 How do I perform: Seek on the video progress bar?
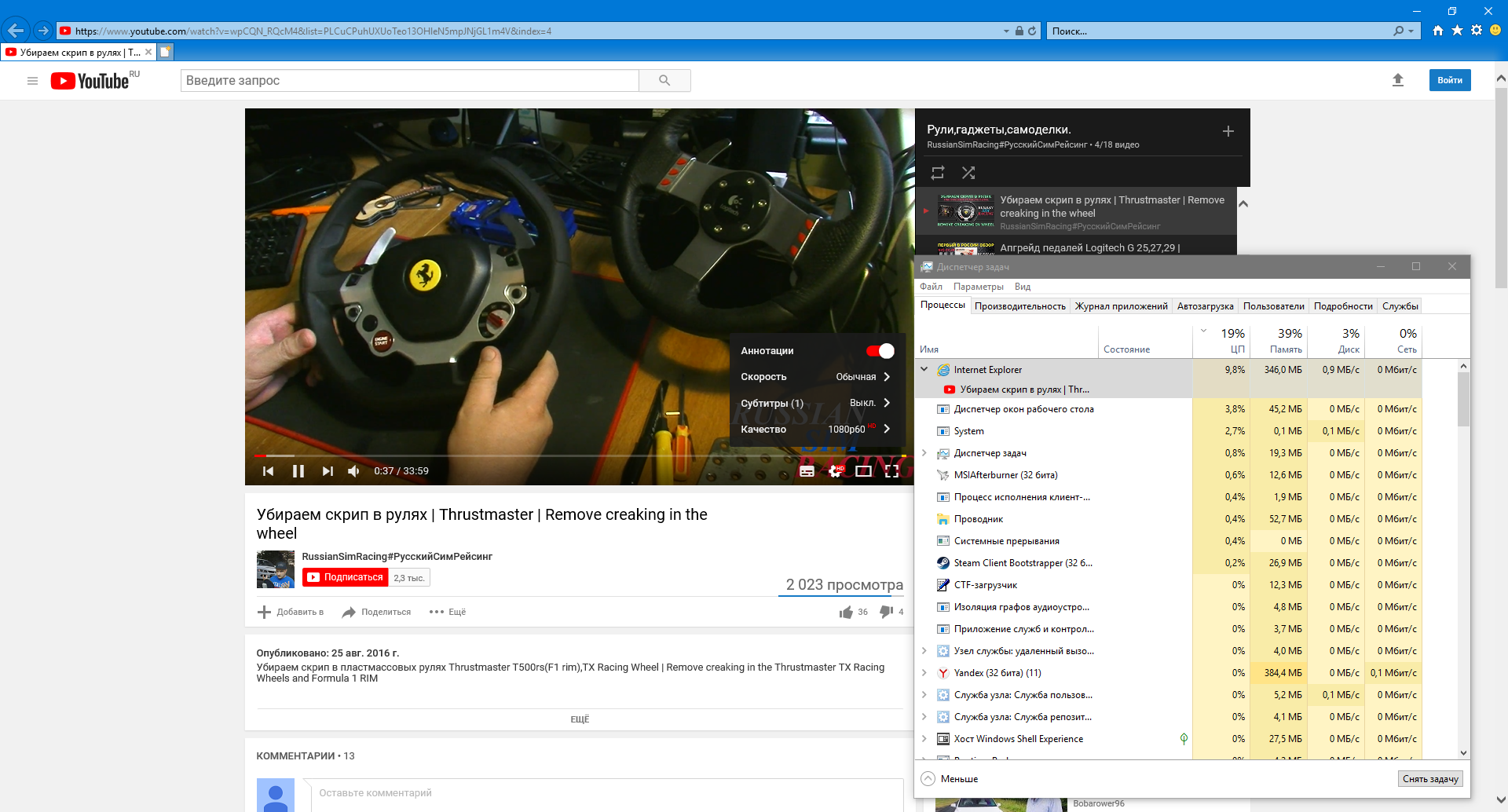coord(580,455)
